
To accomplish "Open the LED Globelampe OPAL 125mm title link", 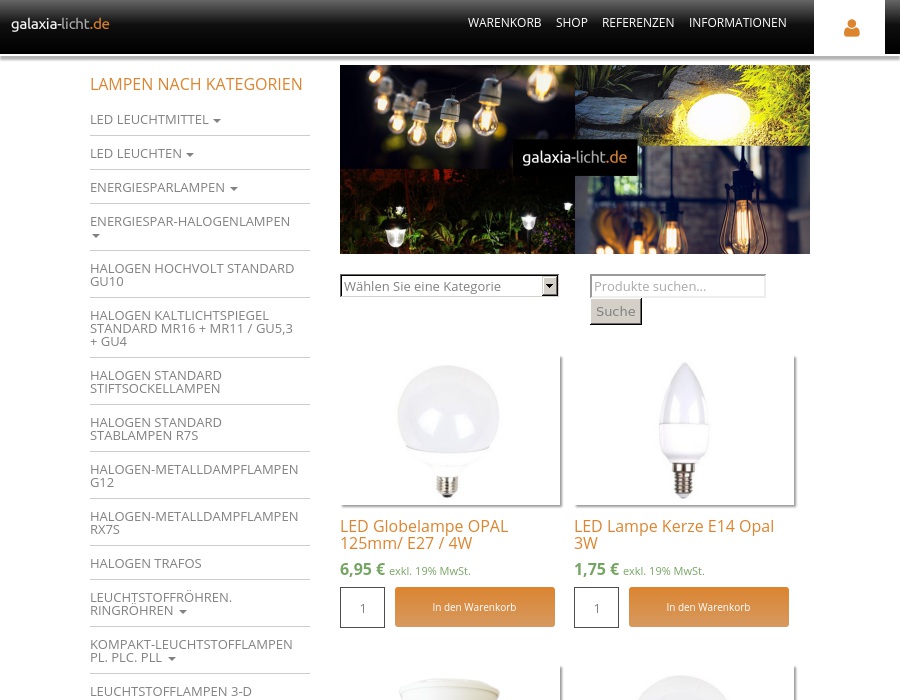I will point(424,535).
